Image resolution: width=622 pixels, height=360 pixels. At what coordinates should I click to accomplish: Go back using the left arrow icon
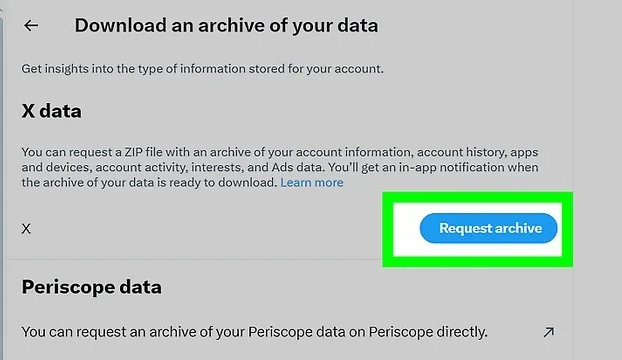(31, 25)
